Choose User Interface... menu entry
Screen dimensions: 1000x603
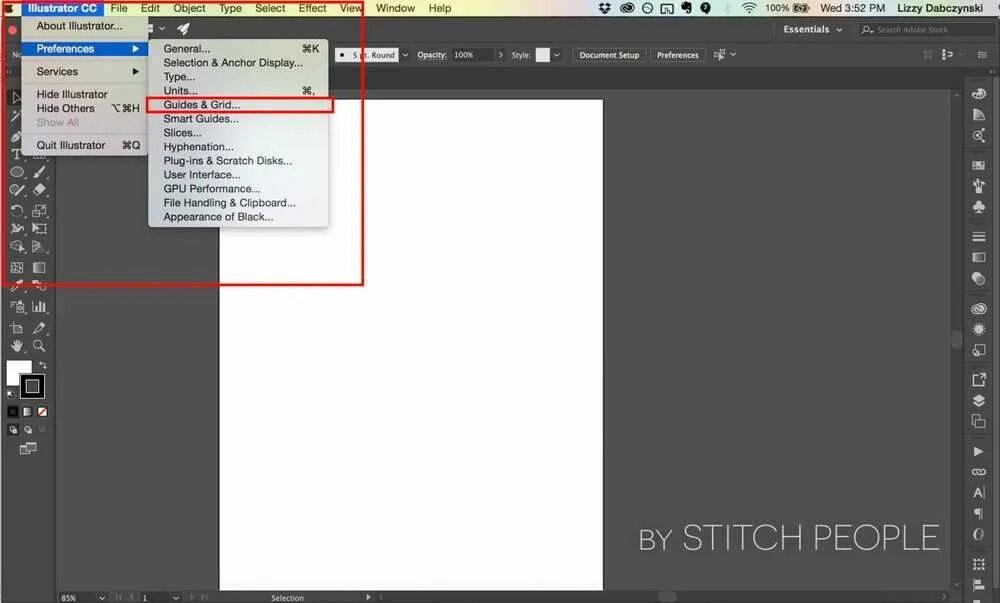[x=239, y=175]
